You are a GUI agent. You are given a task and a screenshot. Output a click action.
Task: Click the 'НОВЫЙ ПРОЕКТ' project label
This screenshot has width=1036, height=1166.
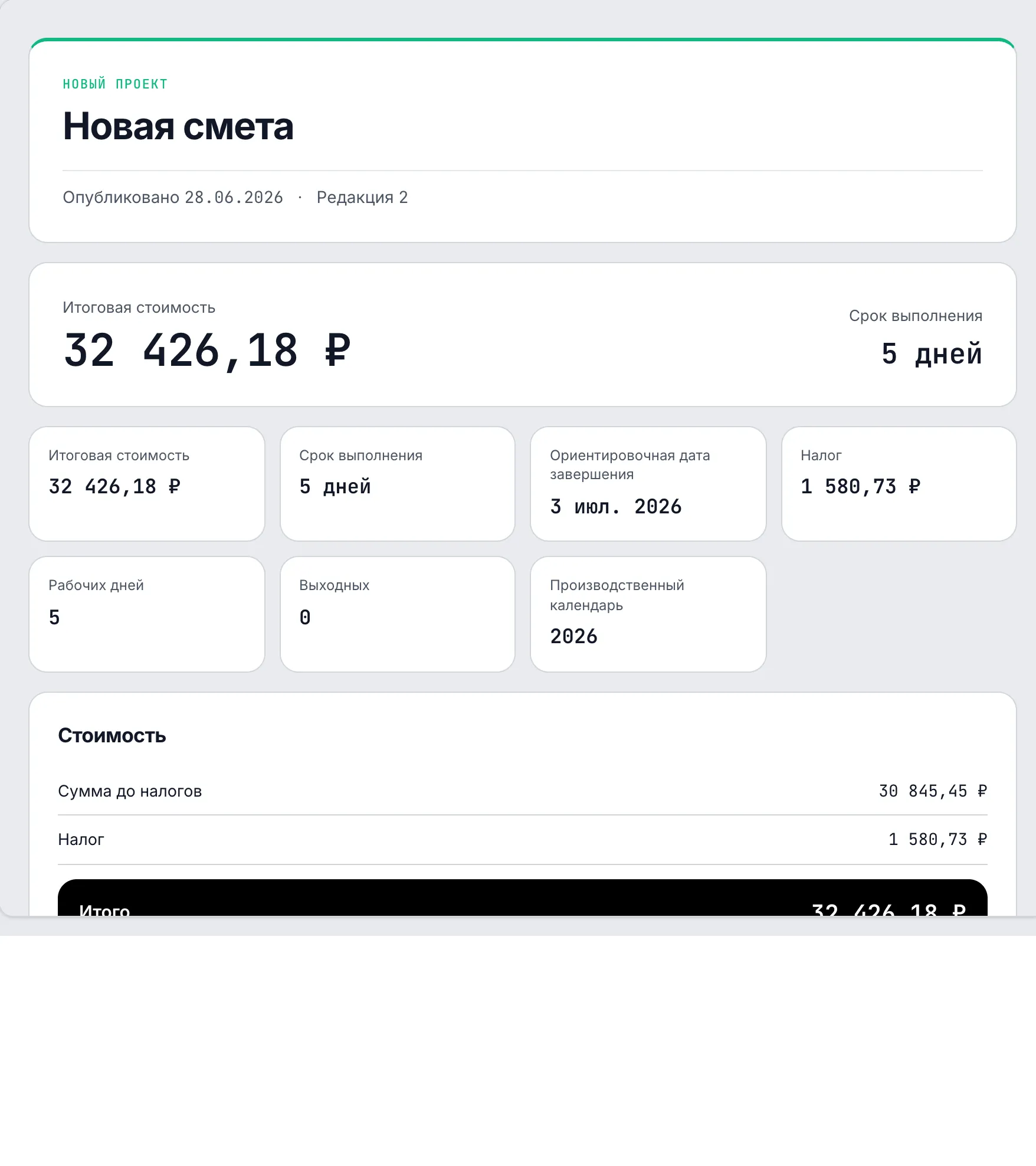116,84
